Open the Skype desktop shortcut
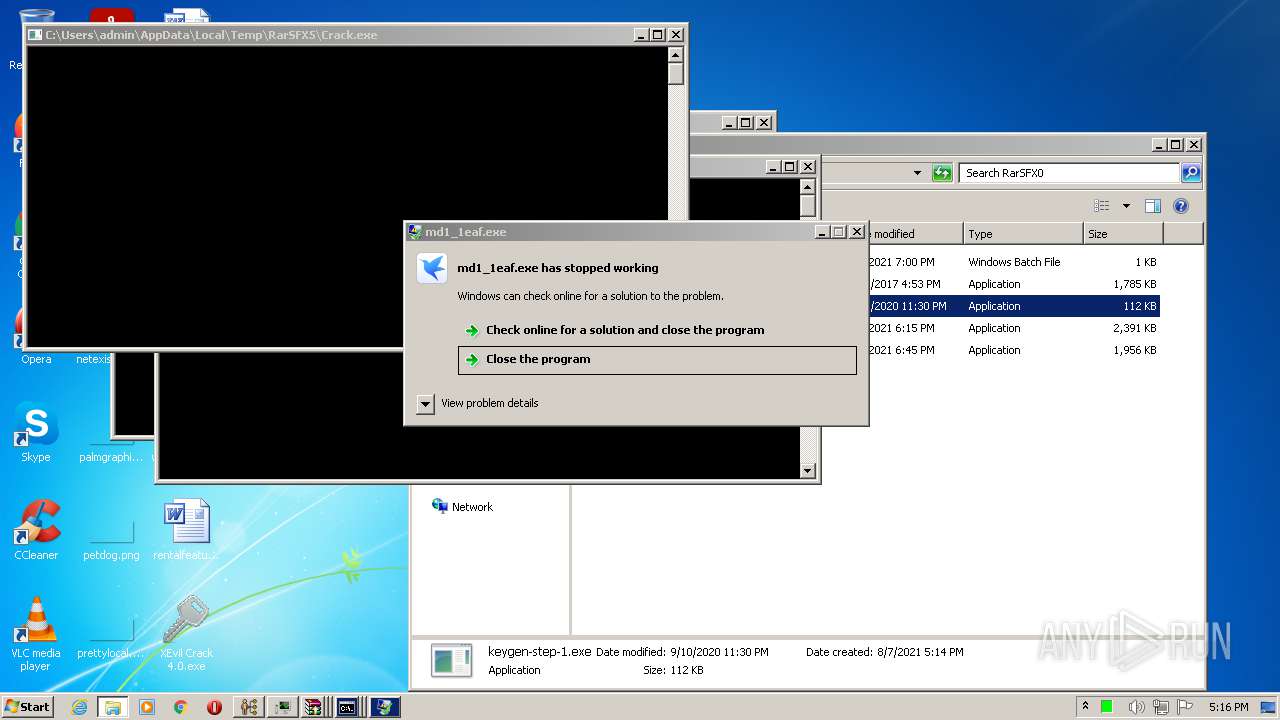Viewport: 1280px width, 720px height. pos(36,433)
